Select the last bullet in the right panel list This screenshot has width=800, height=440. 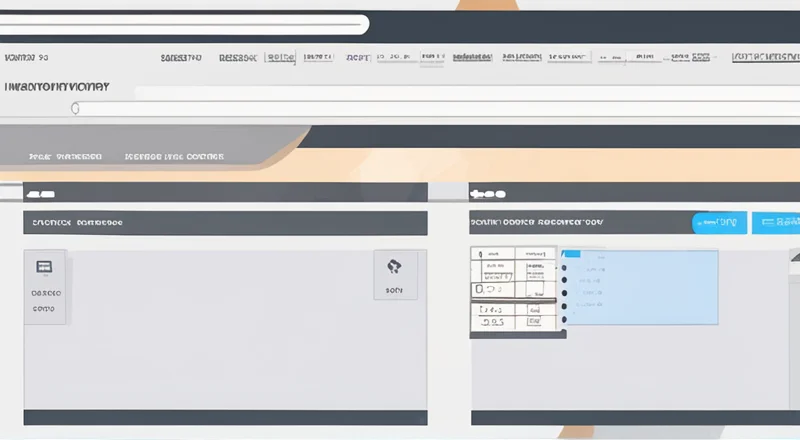coord(565,319)
